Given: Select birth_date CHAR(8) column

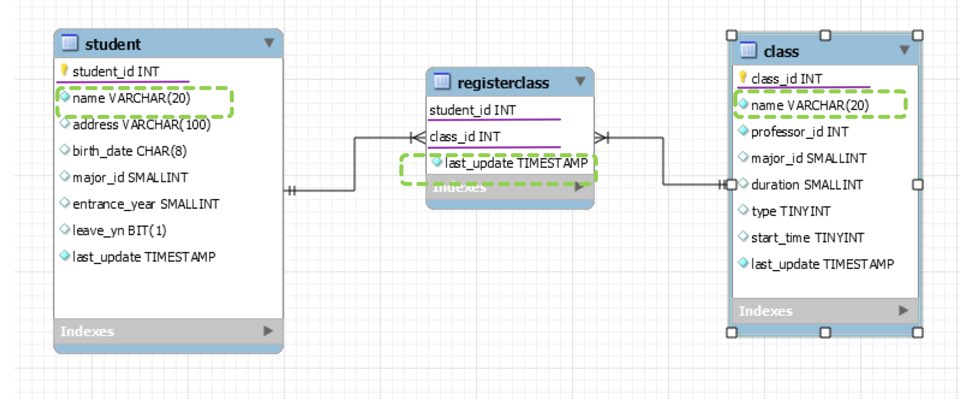Looking at the screenshot, I should [x=129, y=151].
